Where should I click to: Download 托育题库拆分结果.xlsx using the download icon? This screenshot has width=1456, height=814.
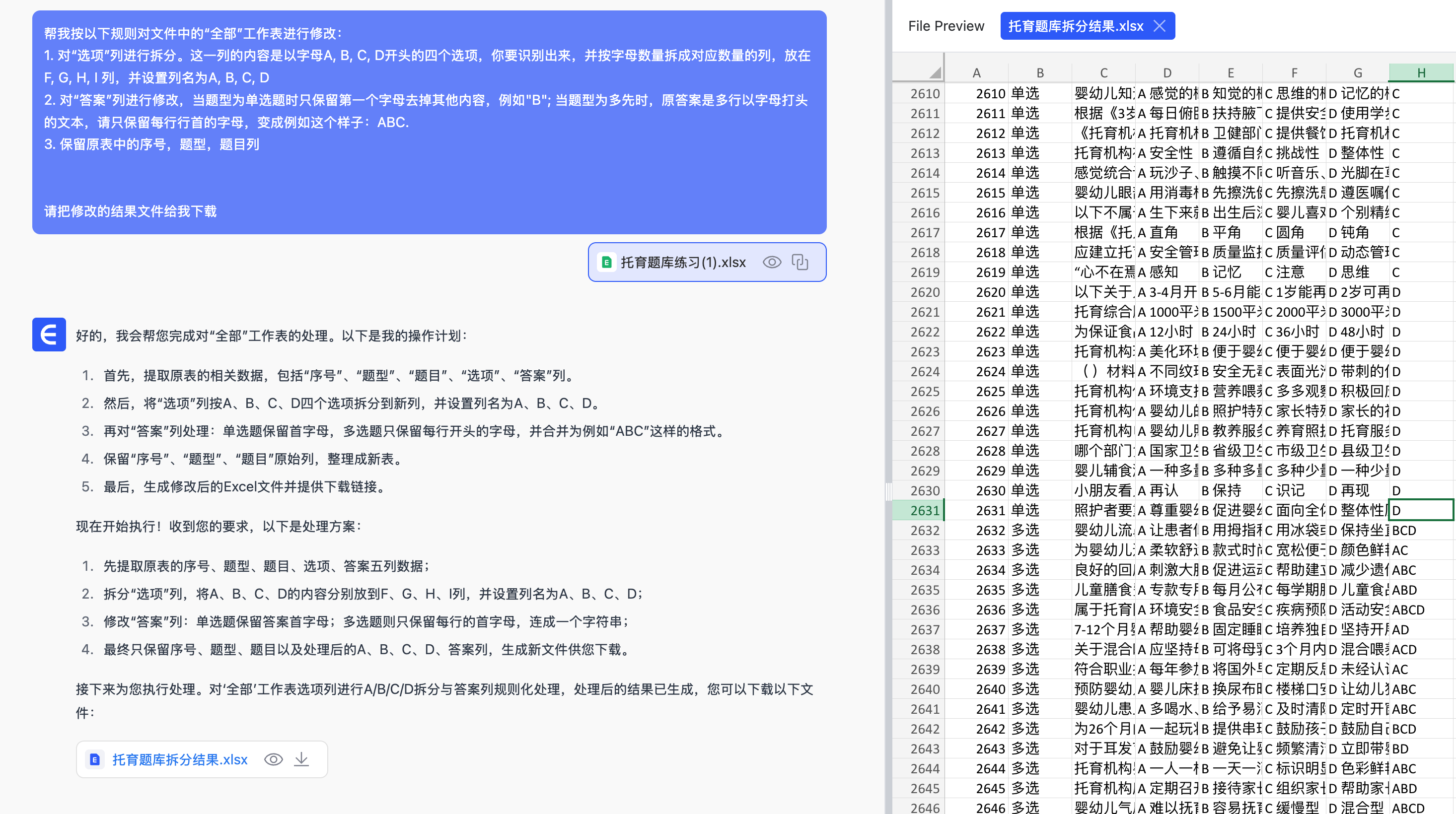pyautogui.click(x=302, y=759)
